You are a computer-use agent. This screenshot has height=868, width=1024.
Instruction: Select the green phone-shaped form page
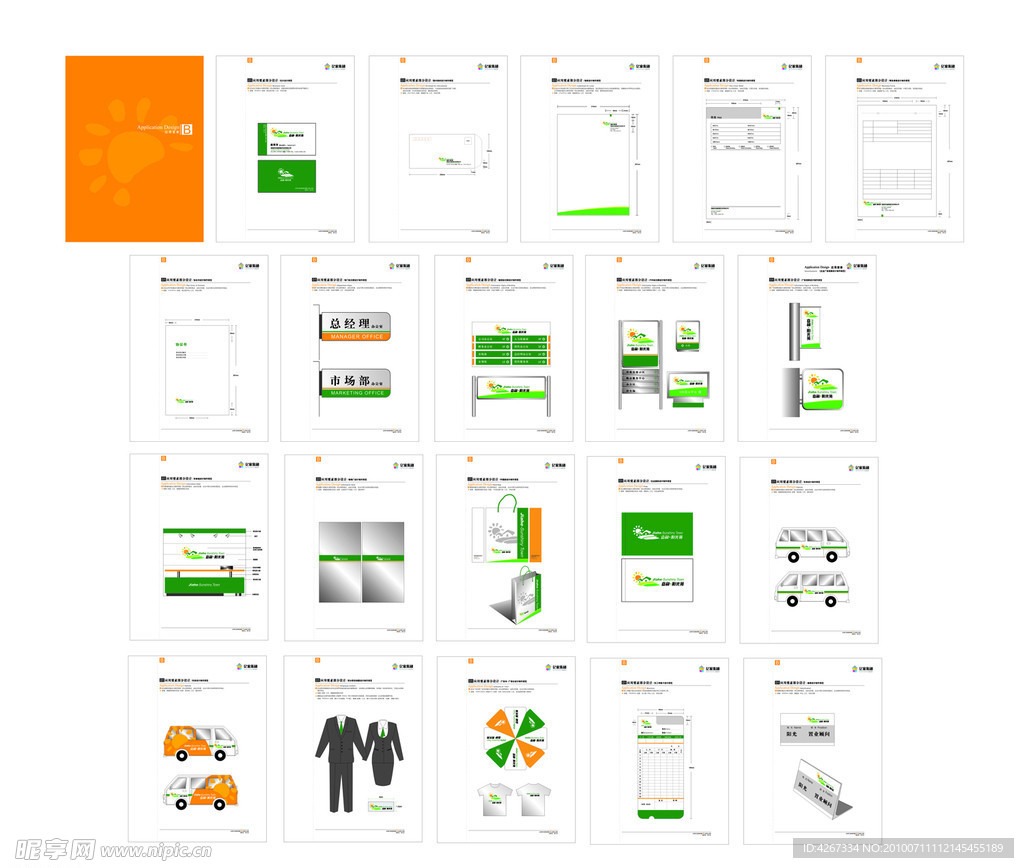660,751
